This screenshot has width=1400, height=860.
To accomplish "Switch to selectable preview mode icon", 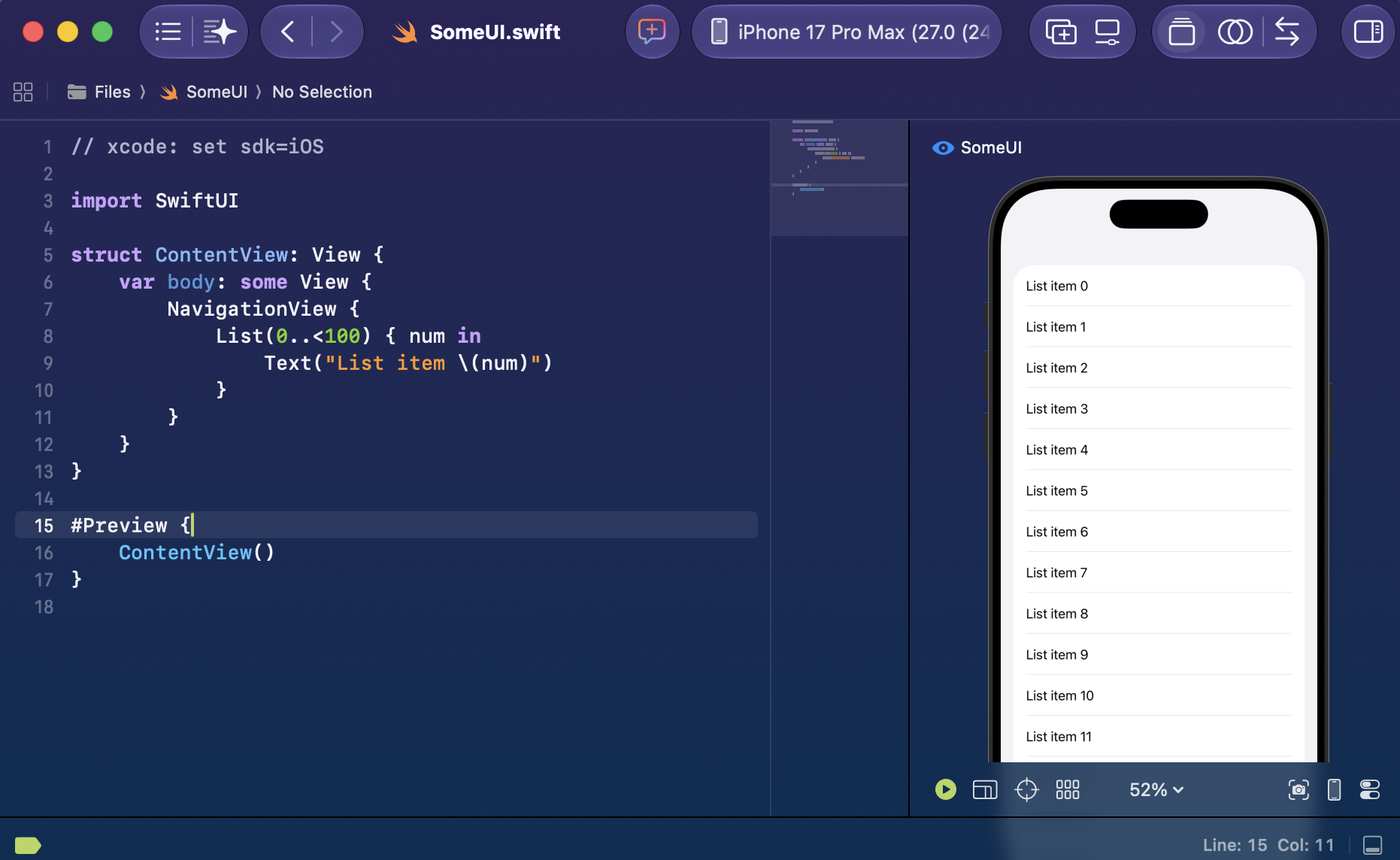I will pyautogui.click(x=985, y=789).
